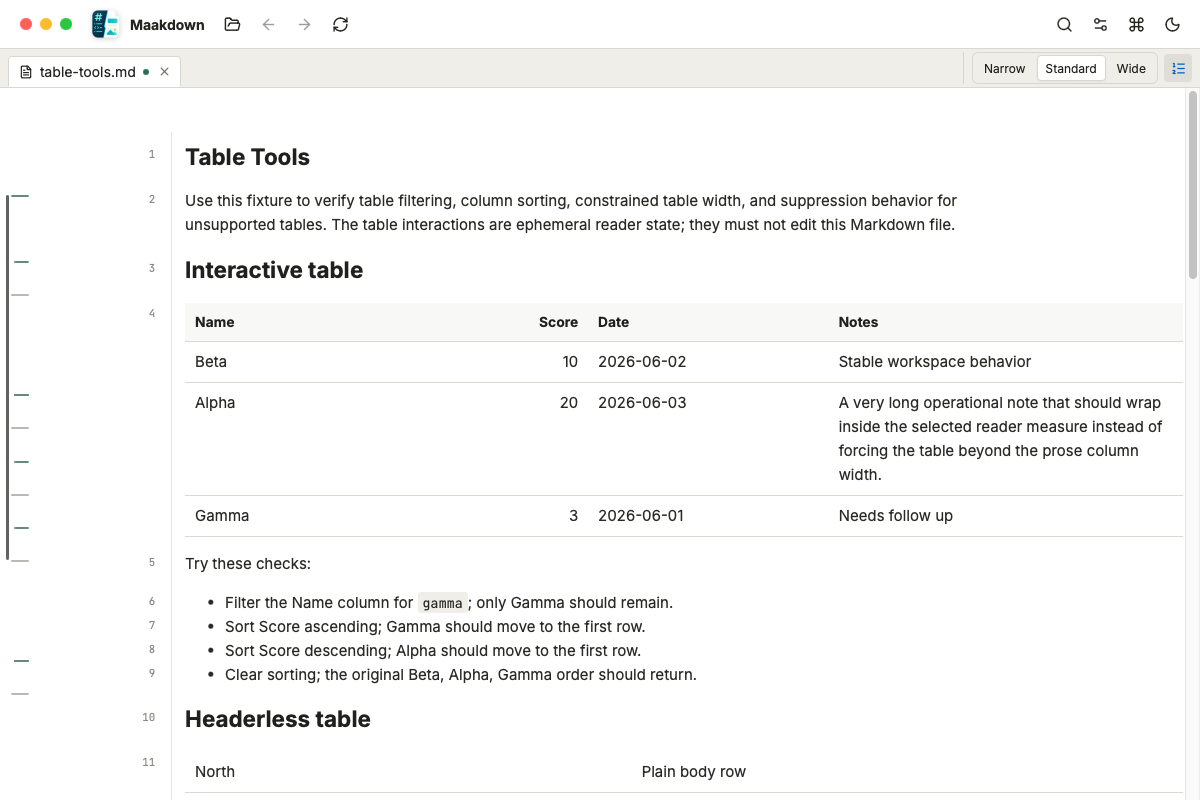Switch reader width to Narrow
Image resolution: width=1200 pixels, height=800 pixels.
pos(1004,68)
